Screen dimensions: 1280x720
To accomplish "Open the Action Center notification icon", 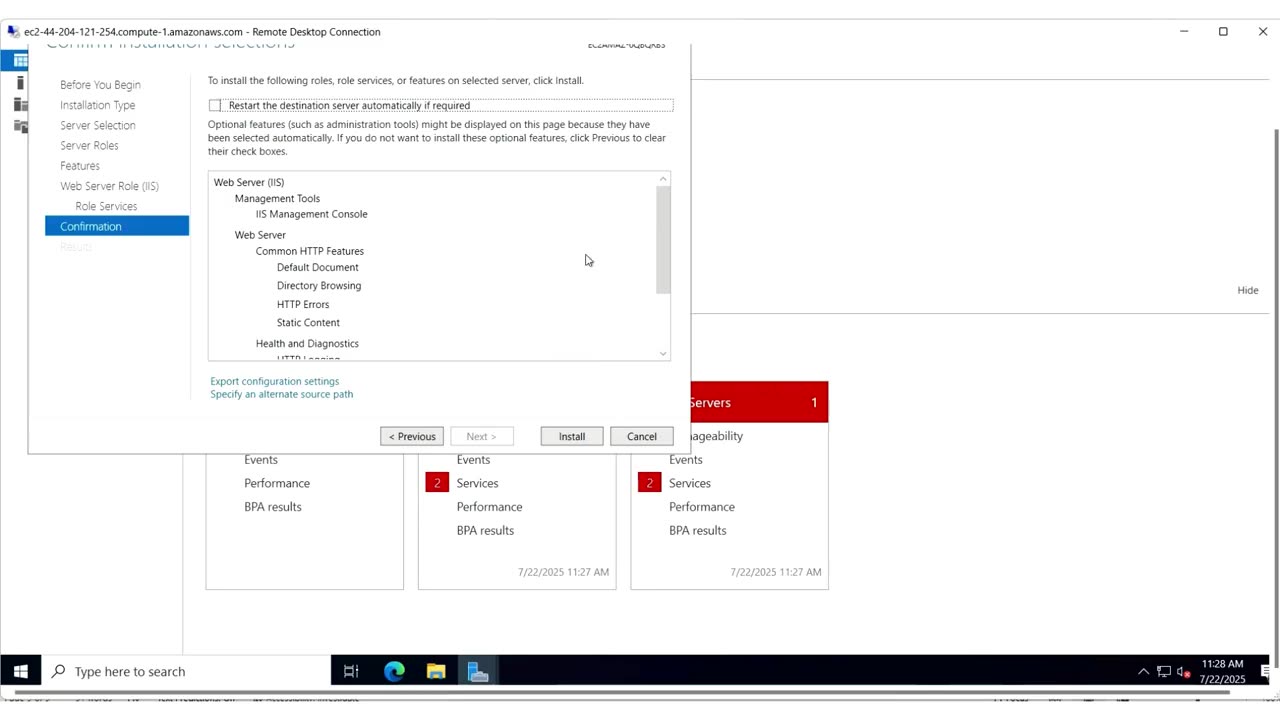I will 1266,672.
